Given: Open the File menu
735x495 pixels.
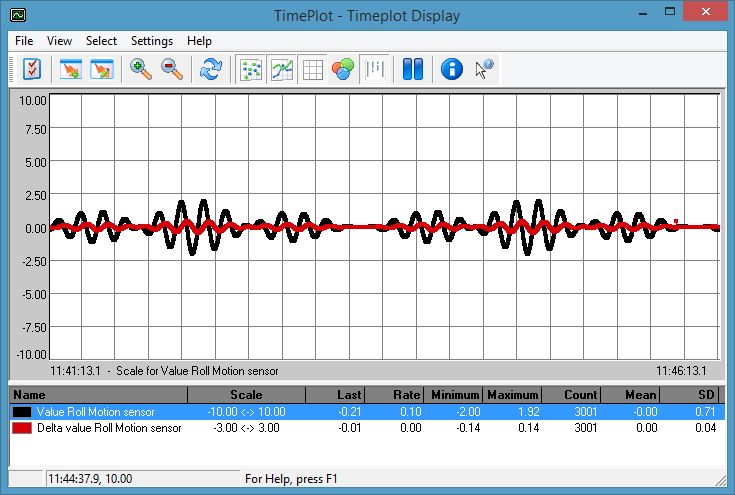Looking at the screenshot, I should click(24, 41).
